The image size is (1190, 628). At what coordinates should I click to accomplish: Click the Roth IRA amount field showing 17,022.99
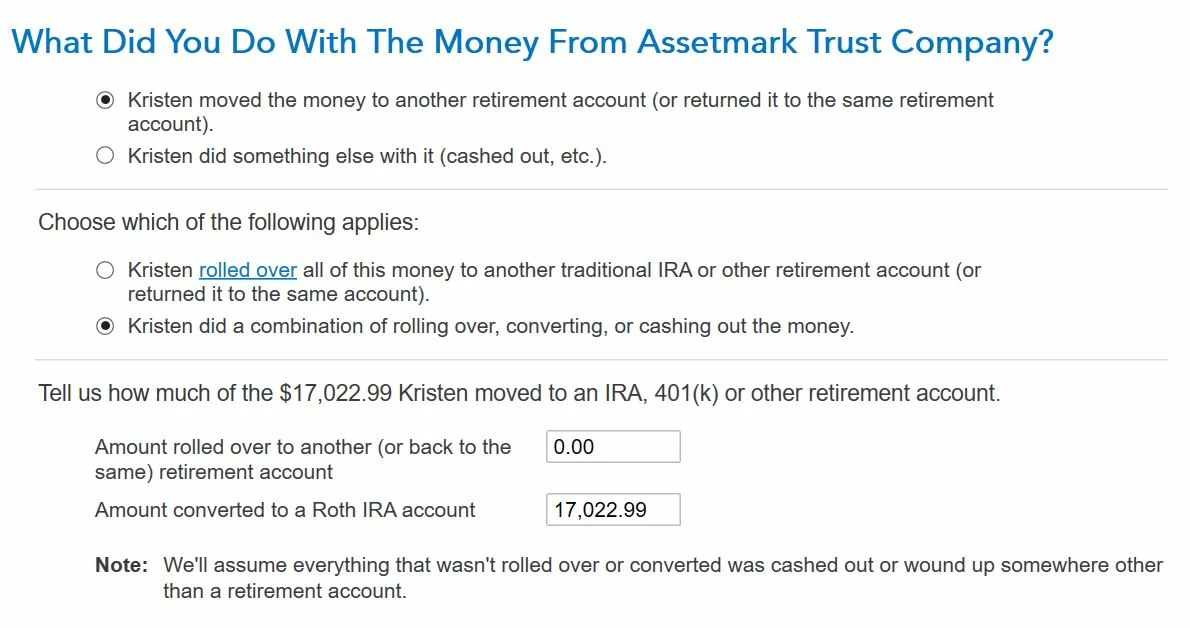tap(613, 510)
